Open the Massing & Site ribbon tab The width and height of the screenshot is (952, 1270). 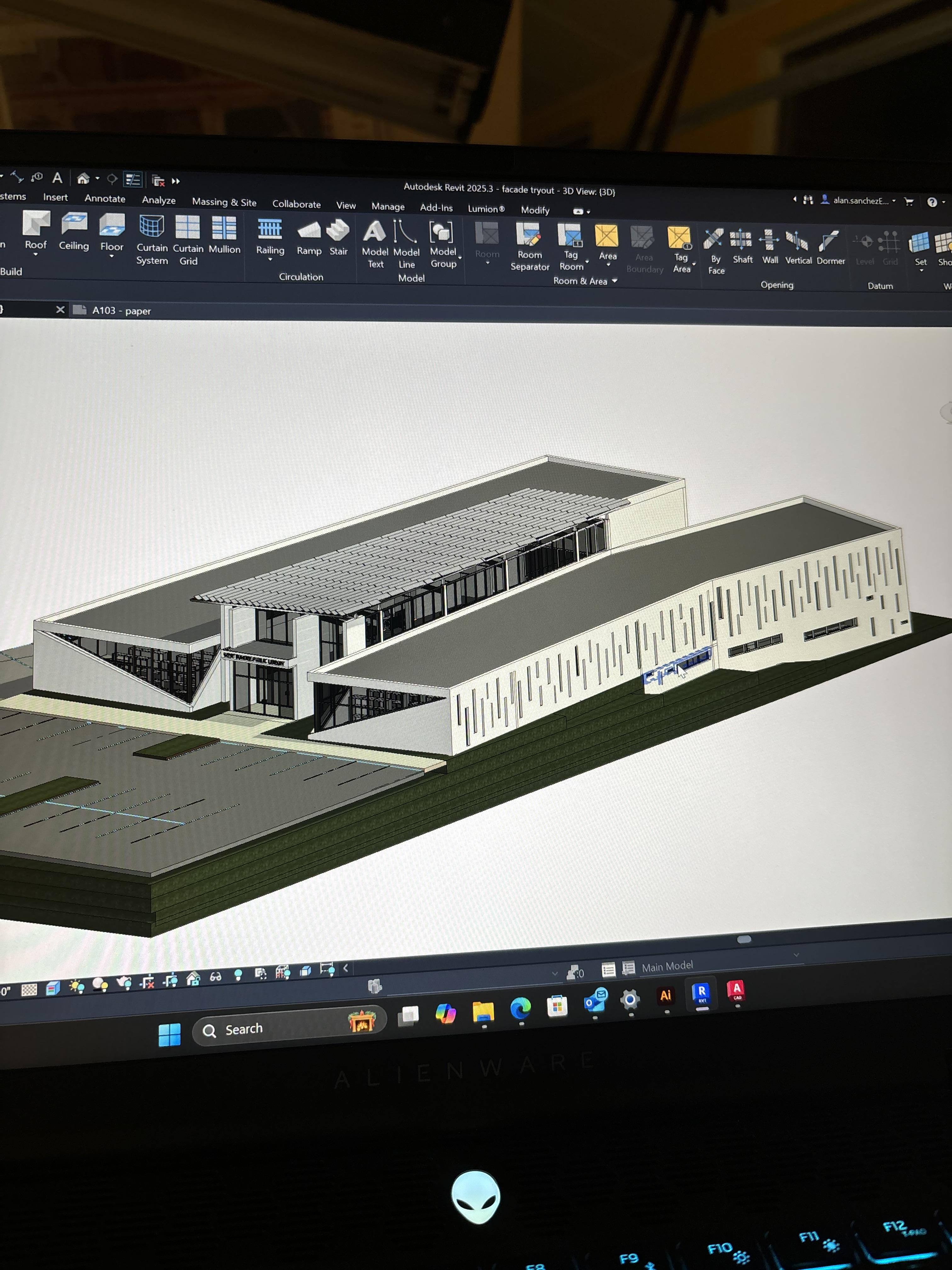tap(224, 202)
